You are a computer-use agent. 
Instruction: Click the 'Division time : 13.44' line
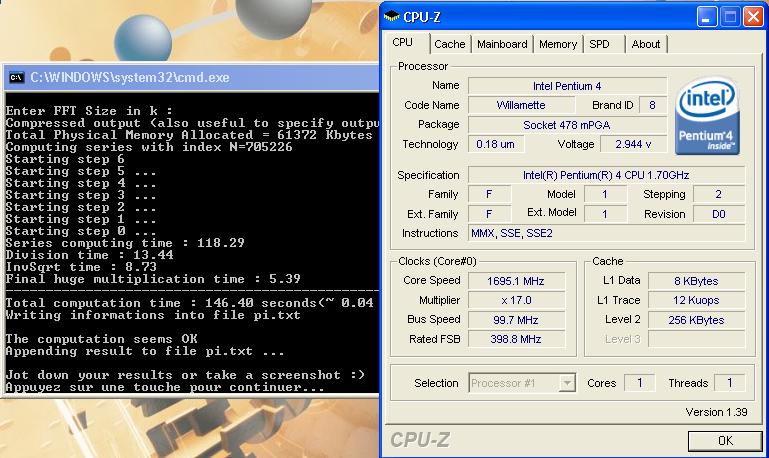[x=89, y=255]
